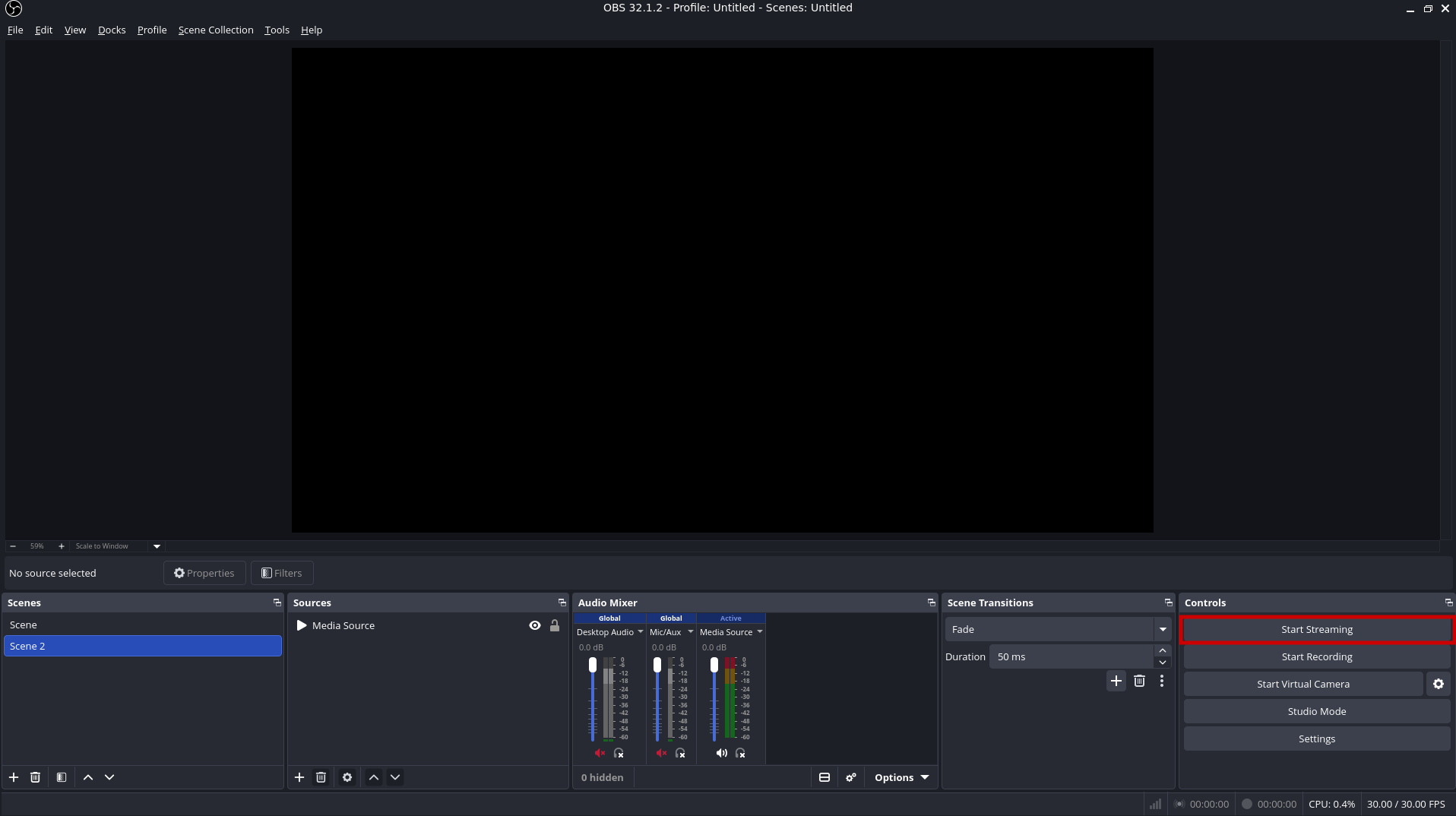Open Desktop Audio dropdown arrow

[640, 632]
